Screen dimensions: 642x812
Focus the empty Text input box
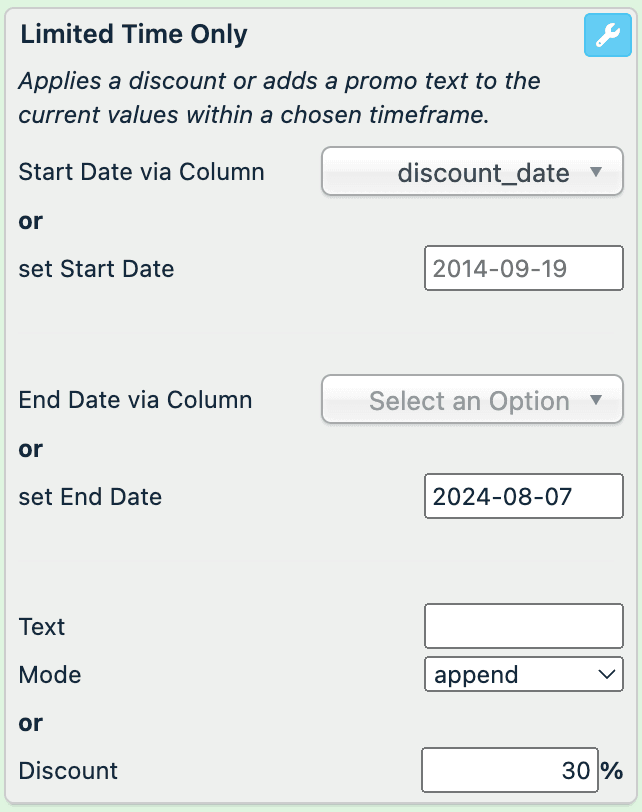point(523,627)
